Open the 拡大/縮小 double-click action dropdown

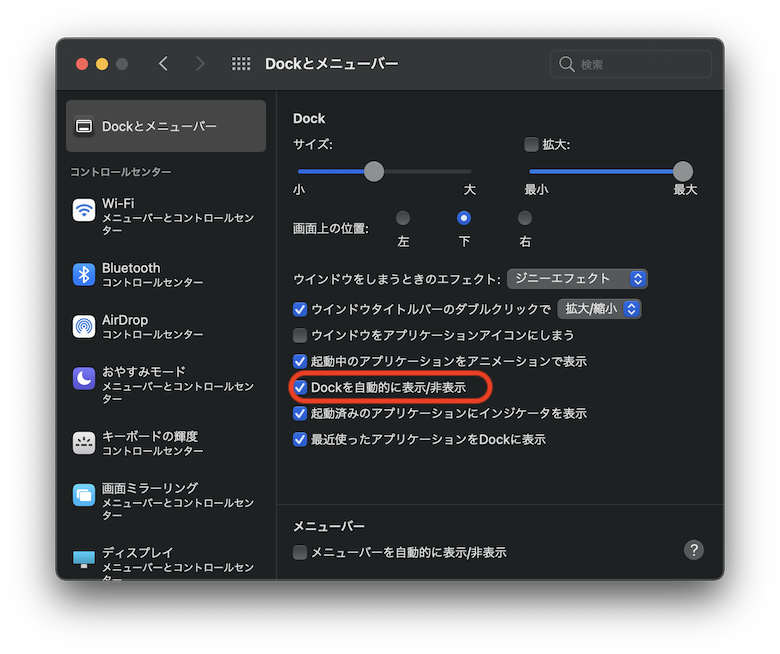pyautogui.click(x=599, y=309)
